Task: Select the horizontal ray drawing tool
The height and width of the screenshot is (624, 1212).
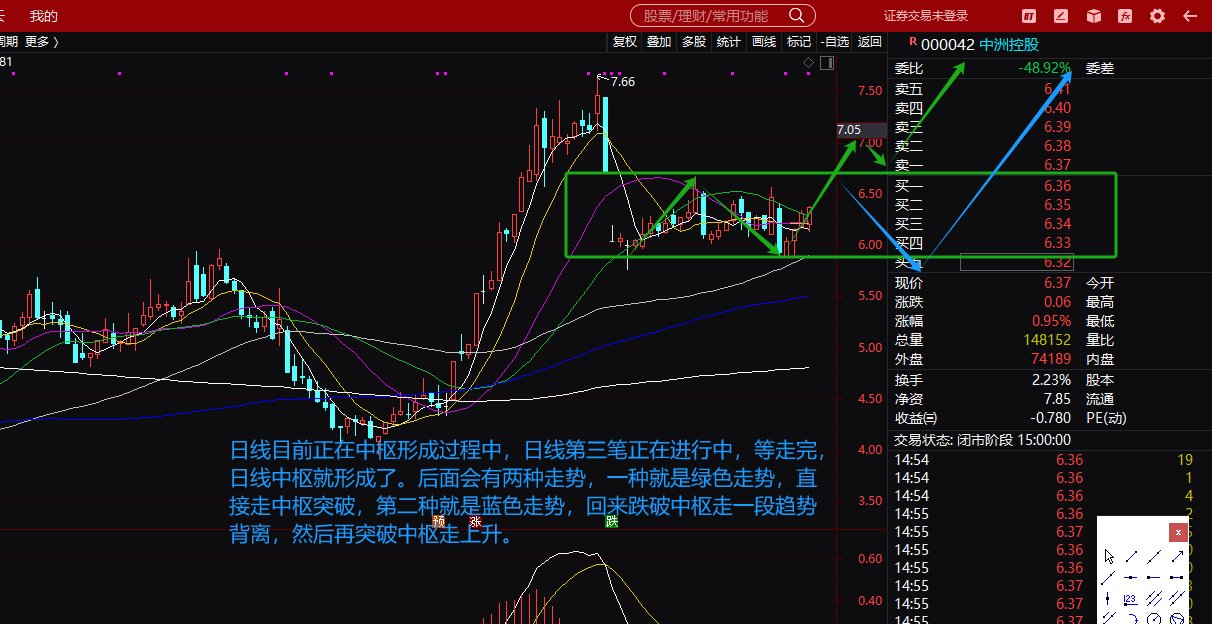Action: click(x=1153, y=578)
